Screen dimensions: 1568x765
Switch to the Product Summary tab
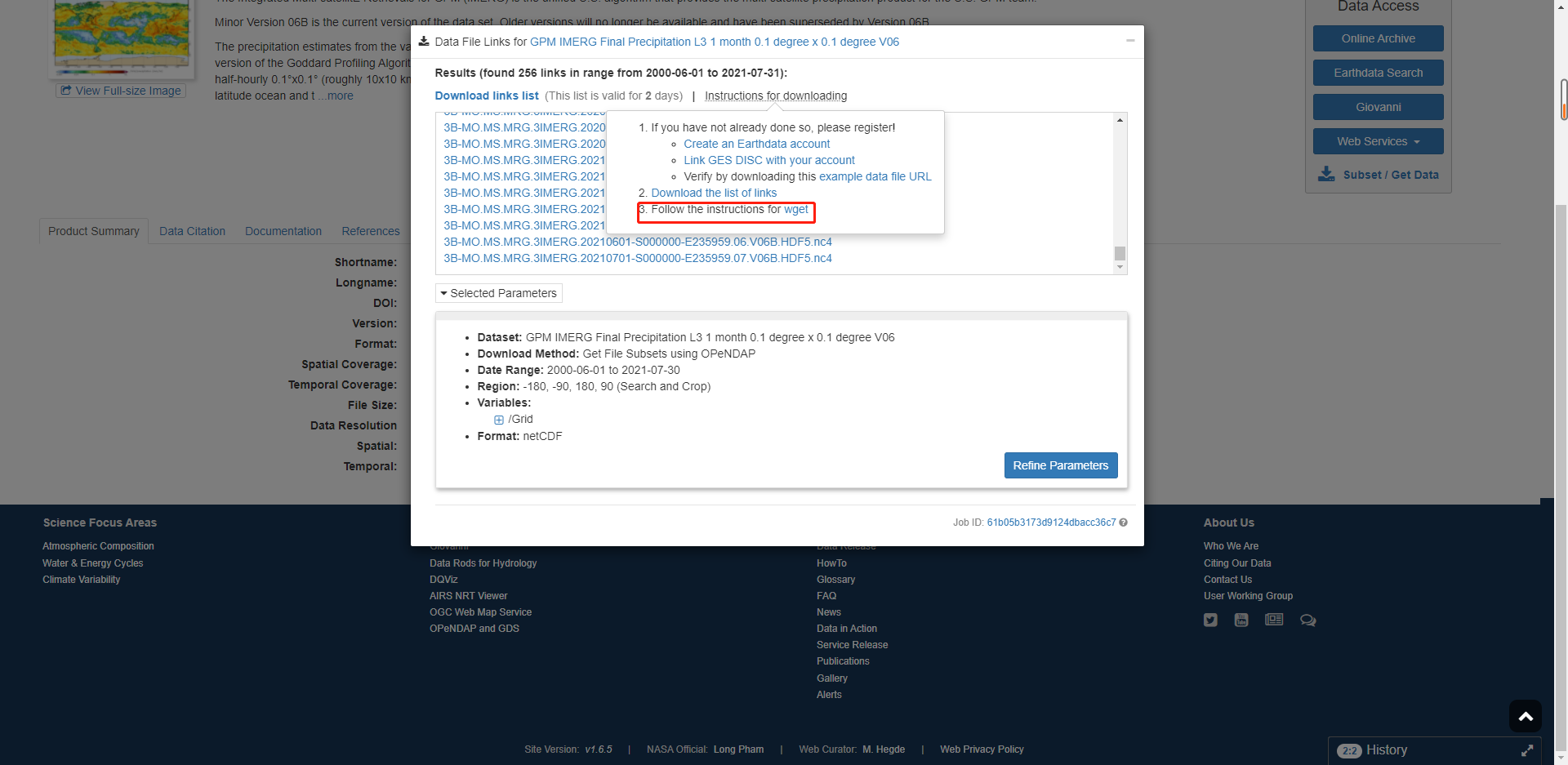[x=94, y=231]
